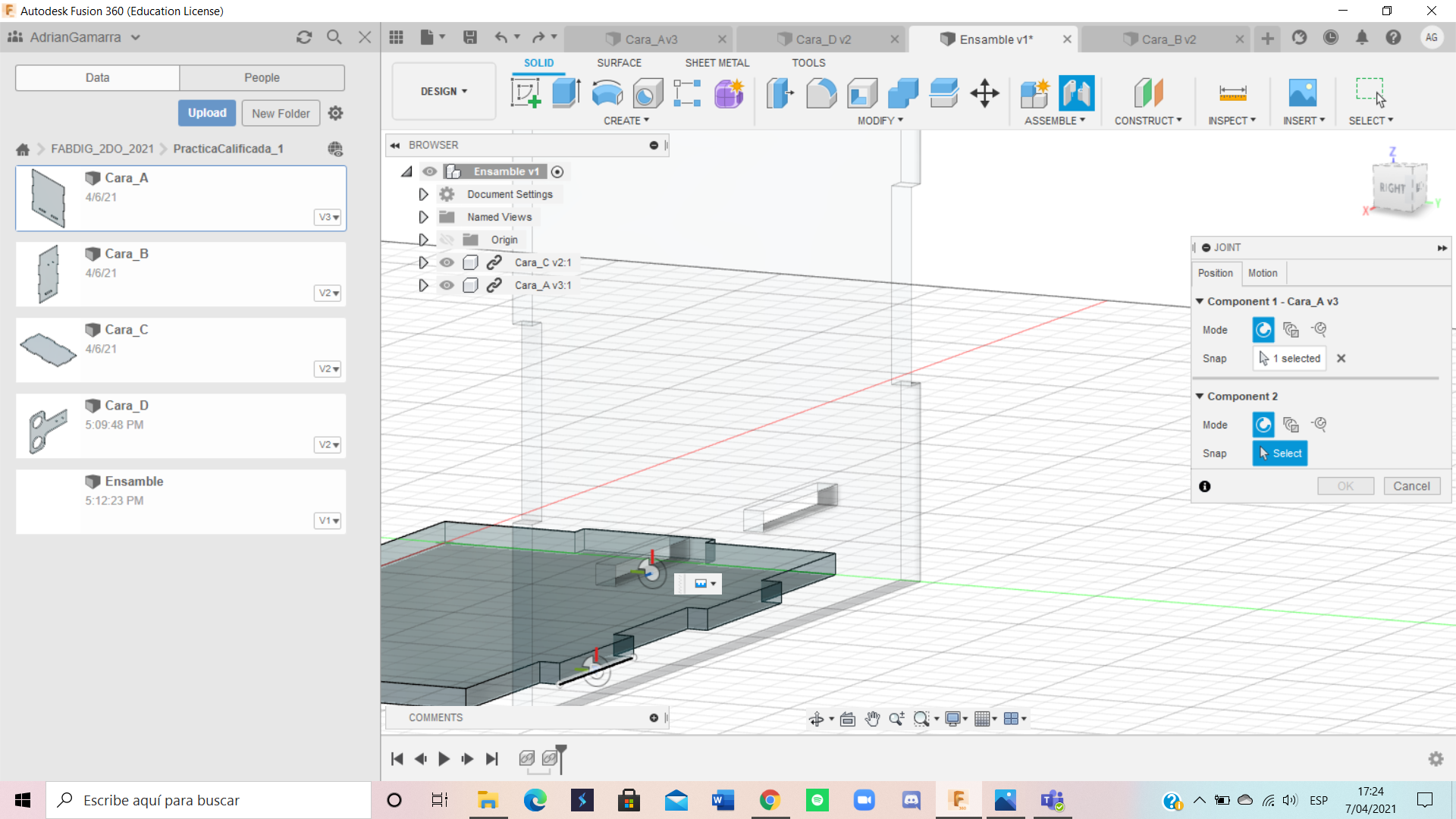Hide the Cara_A v3:1 component
This screenshot has height=819, width=1456.
(447, 285)
